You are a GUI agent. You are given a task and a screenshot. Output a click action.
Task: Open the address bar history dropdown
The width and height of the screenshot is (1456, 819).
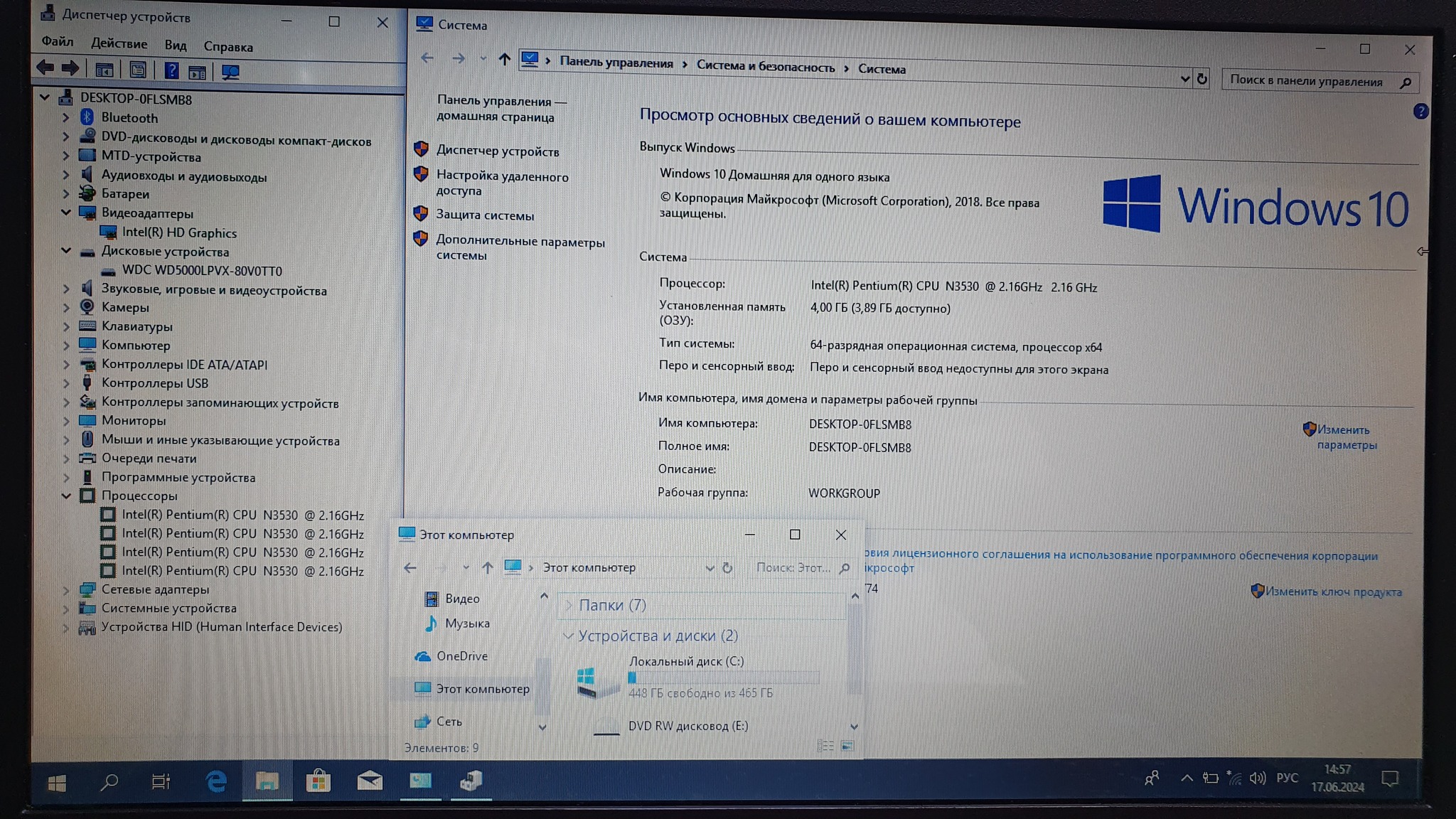tap(1184, 79)
